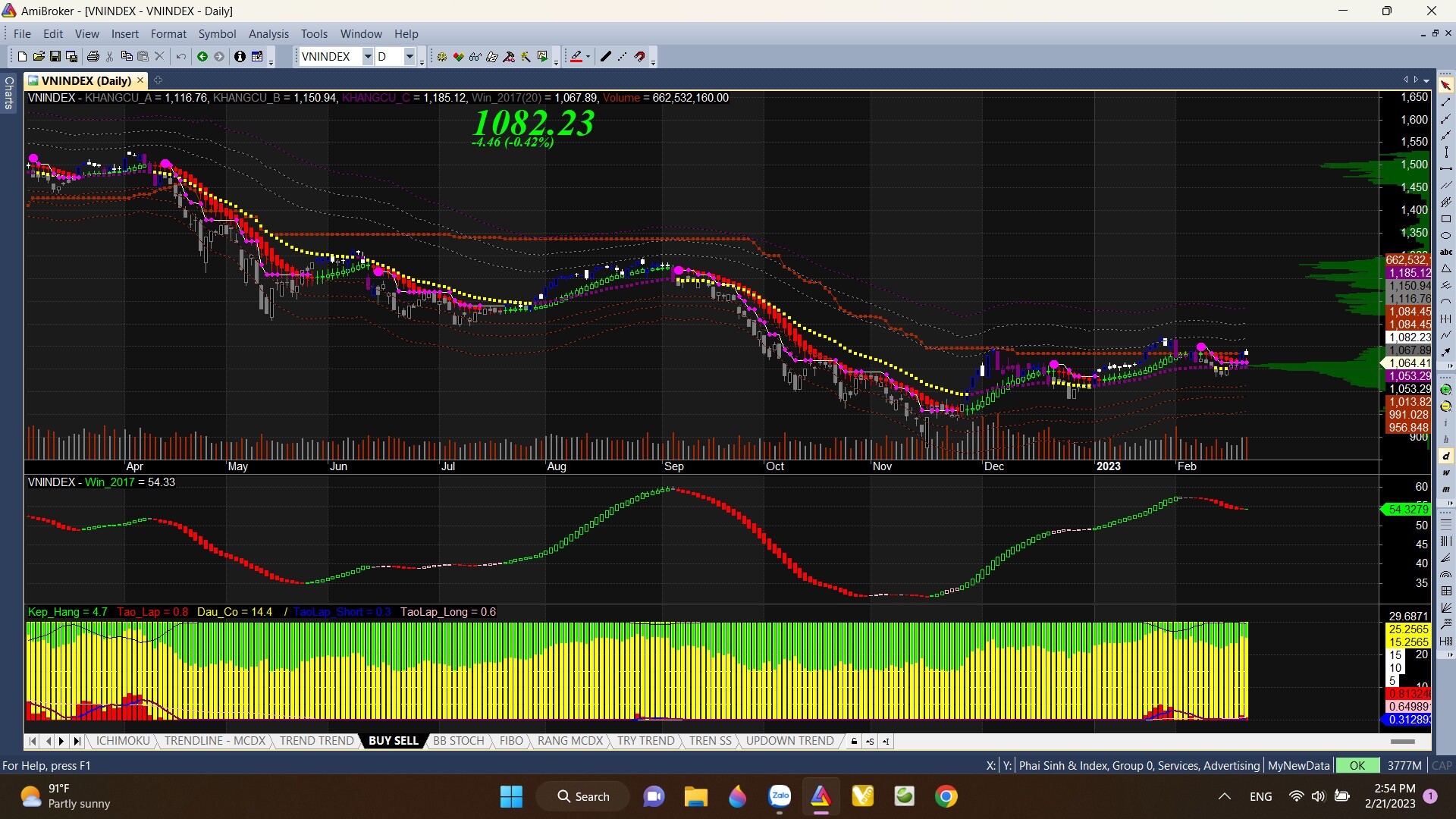Screen dimensions: 1456x819
Task: Select the Rectangle drawing tool
Action: [1446, 219]
